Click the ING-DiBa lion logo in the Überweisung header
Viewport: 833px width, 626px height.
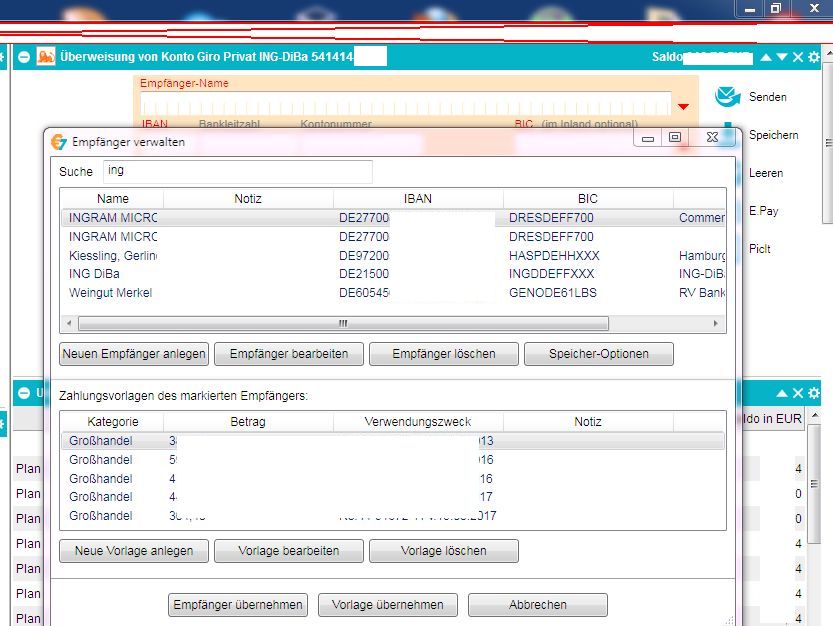[46, 56]
